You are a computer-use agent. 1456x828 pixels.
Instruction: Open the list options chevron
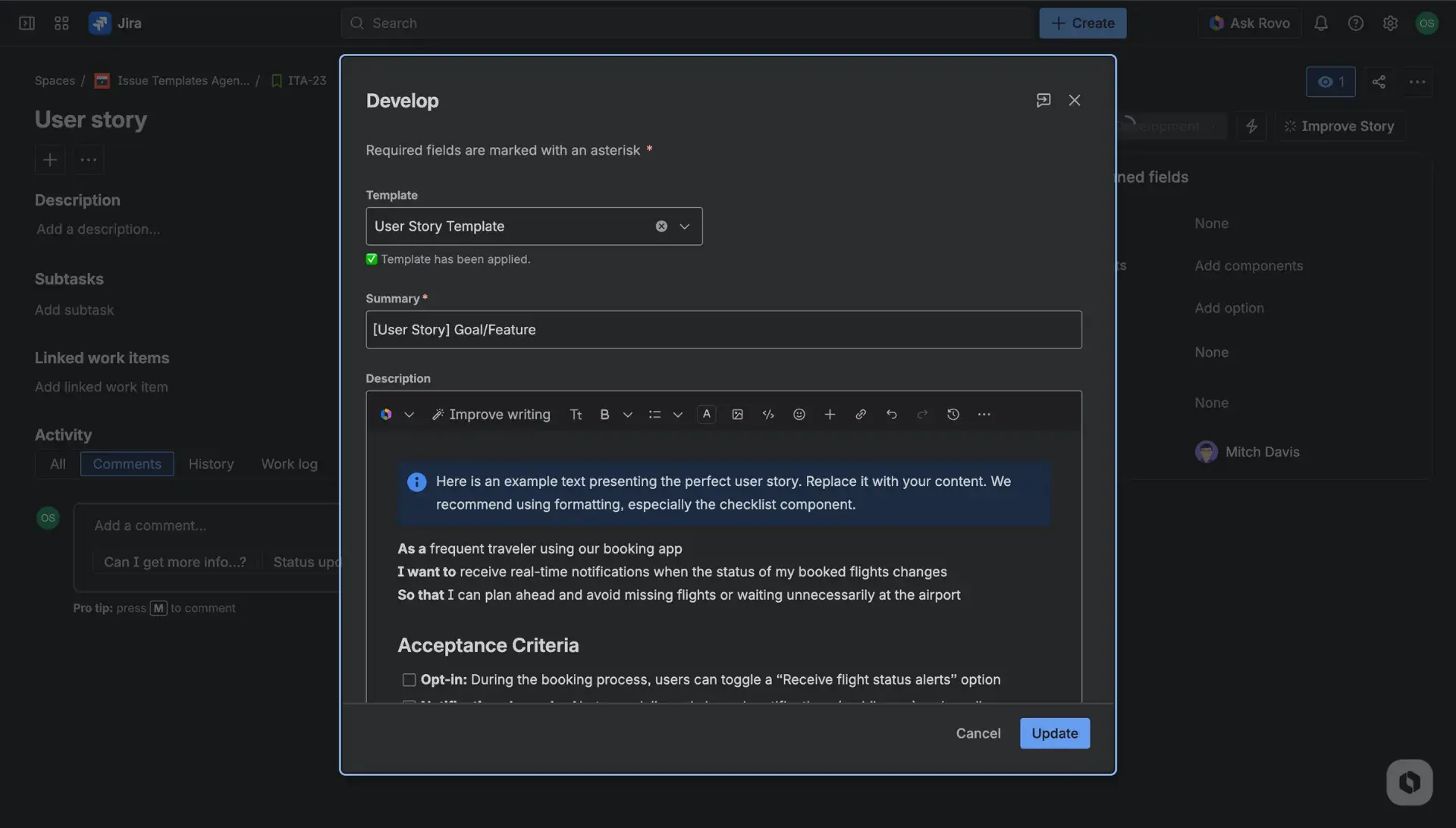click(x=678, y=414)
